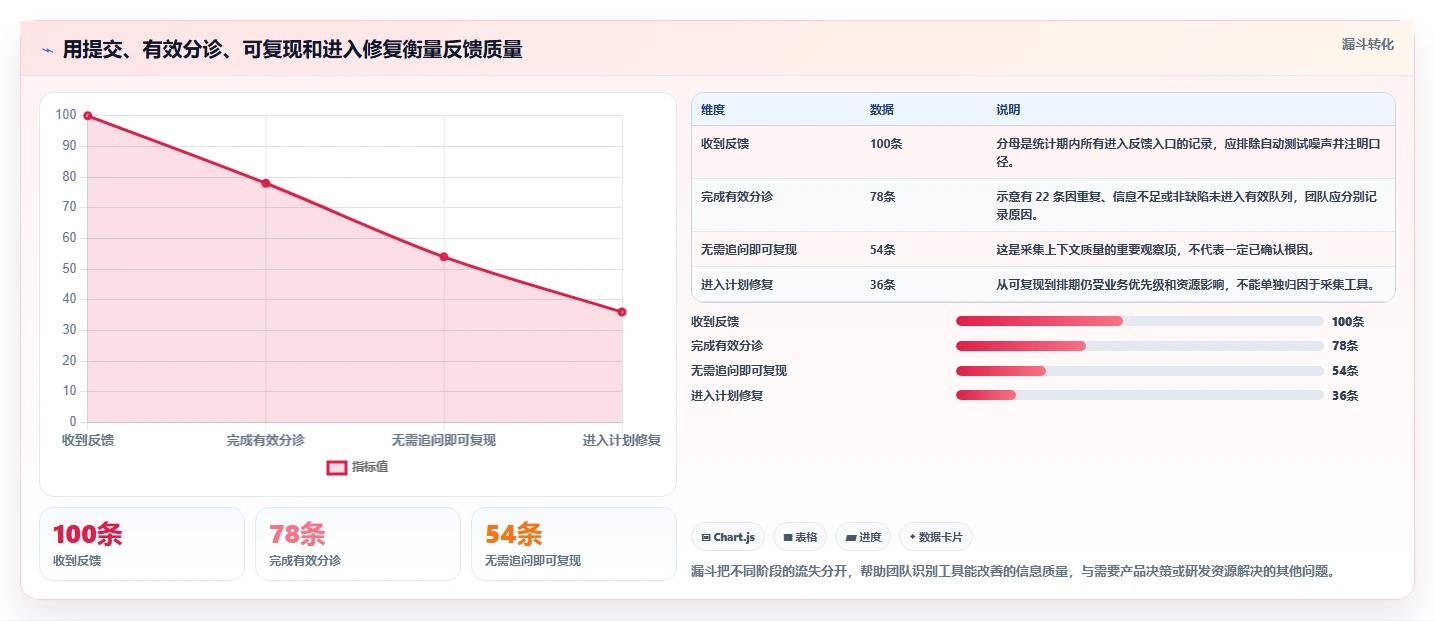Select the Chart.js tag
This screenshot has height=621, width=1435.
coord(728,537)
